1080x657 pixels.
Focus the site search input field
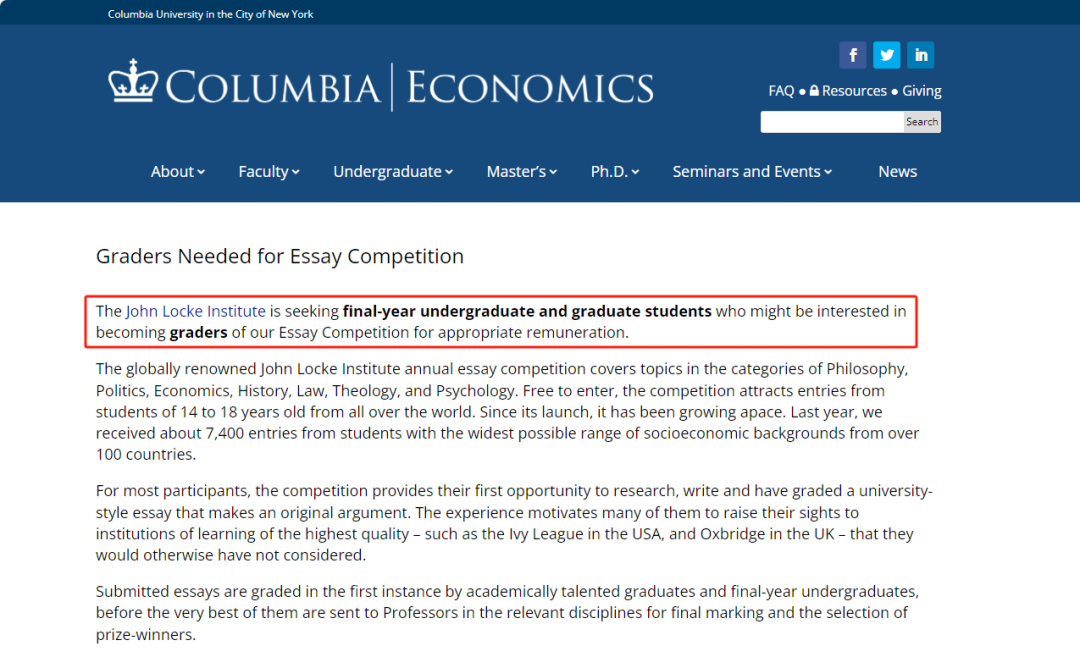[x=832, y=122]
